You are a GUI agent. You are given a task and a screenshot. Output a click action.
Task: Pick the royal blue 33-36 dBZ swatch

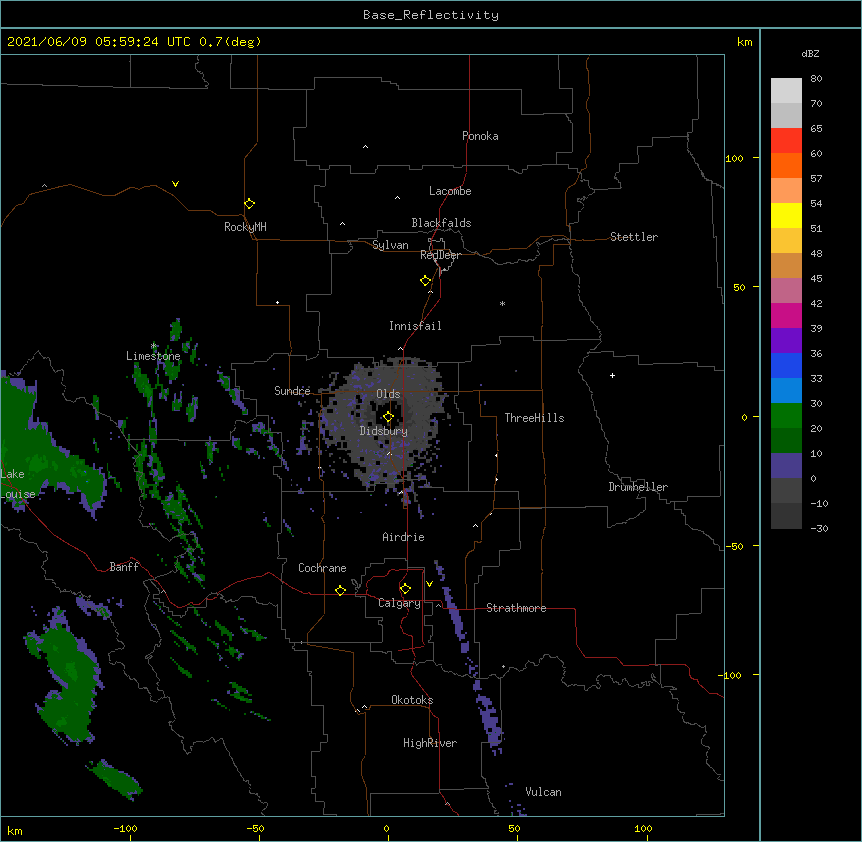[x=786, y=365]
